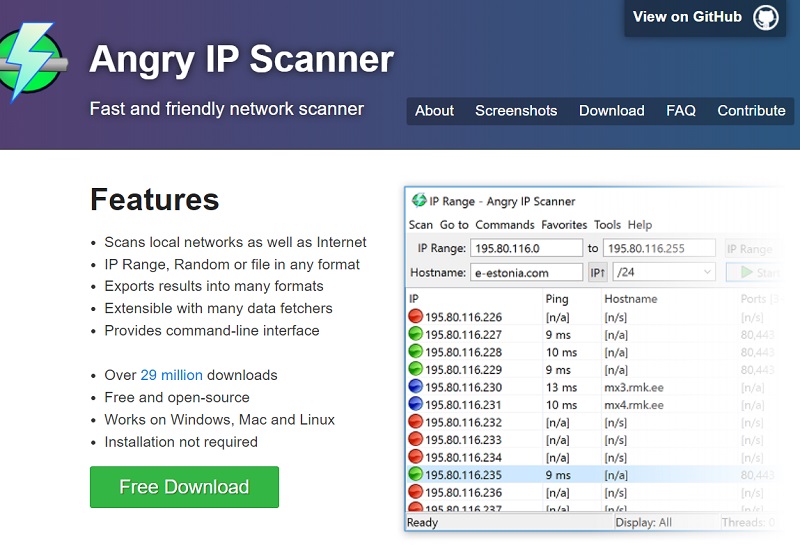Click red status dot for 195.80.116.226

(x=416, y=316)
